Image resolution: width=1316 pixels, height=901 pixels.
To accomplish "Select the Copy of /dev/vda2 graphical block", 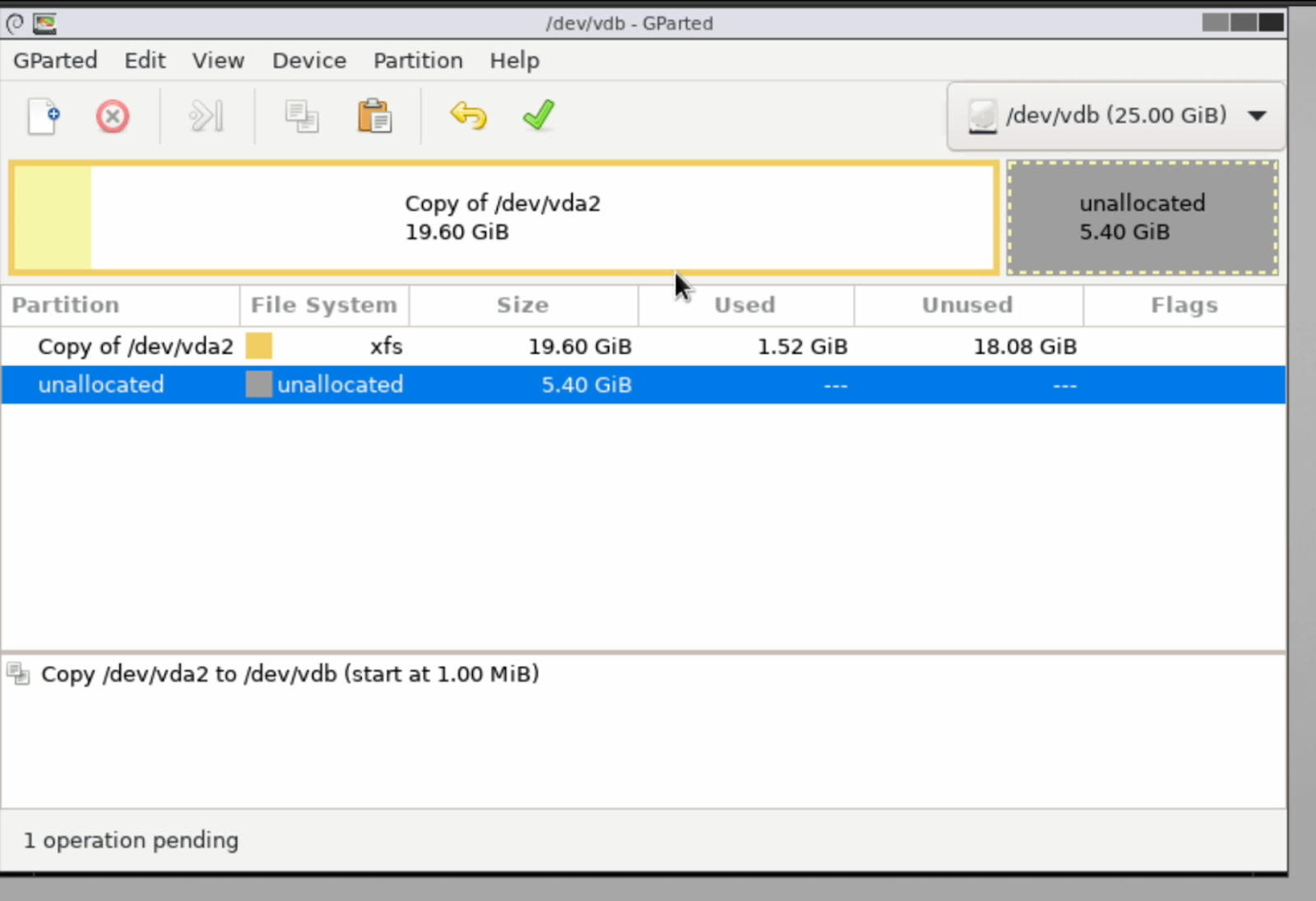I will coord(504,218).
